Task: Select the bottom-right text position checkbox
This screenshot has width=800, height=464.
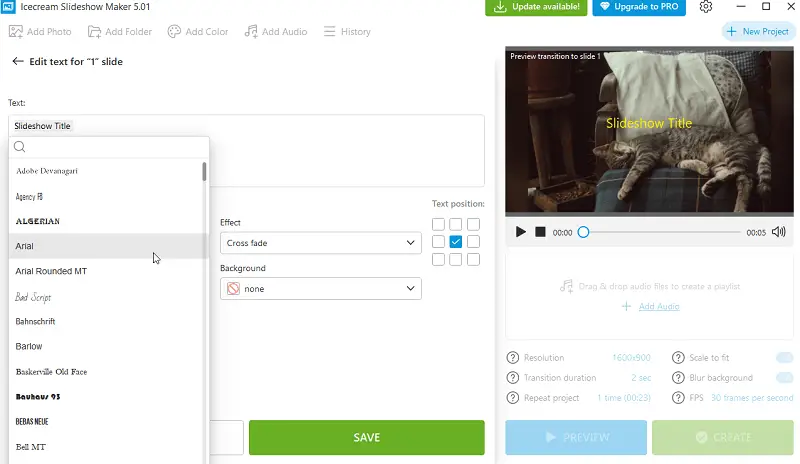Action: (x=474, y=260)
